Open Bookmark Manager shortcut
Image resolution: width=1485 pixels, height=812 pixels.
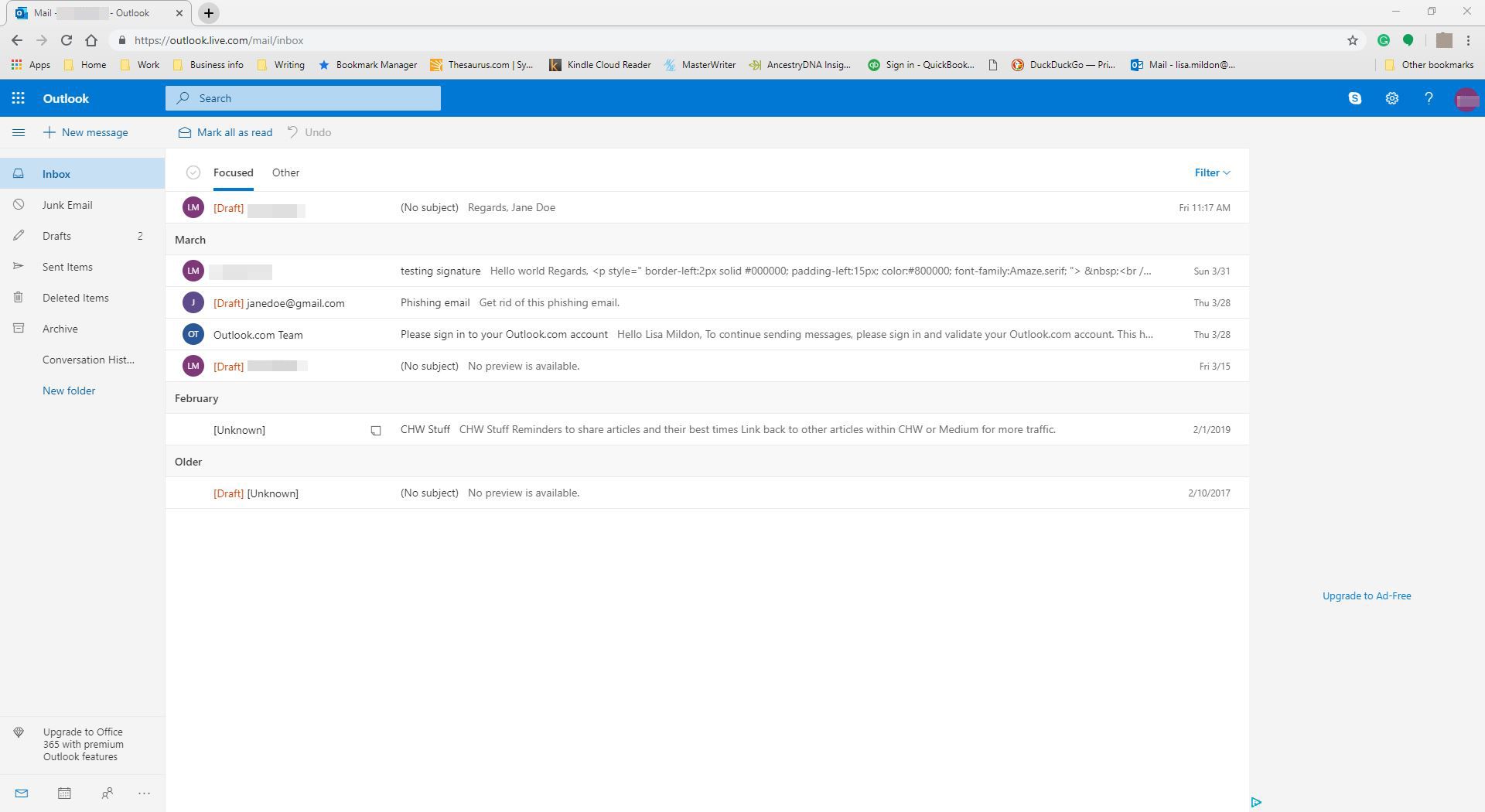(x=368, y=65)
